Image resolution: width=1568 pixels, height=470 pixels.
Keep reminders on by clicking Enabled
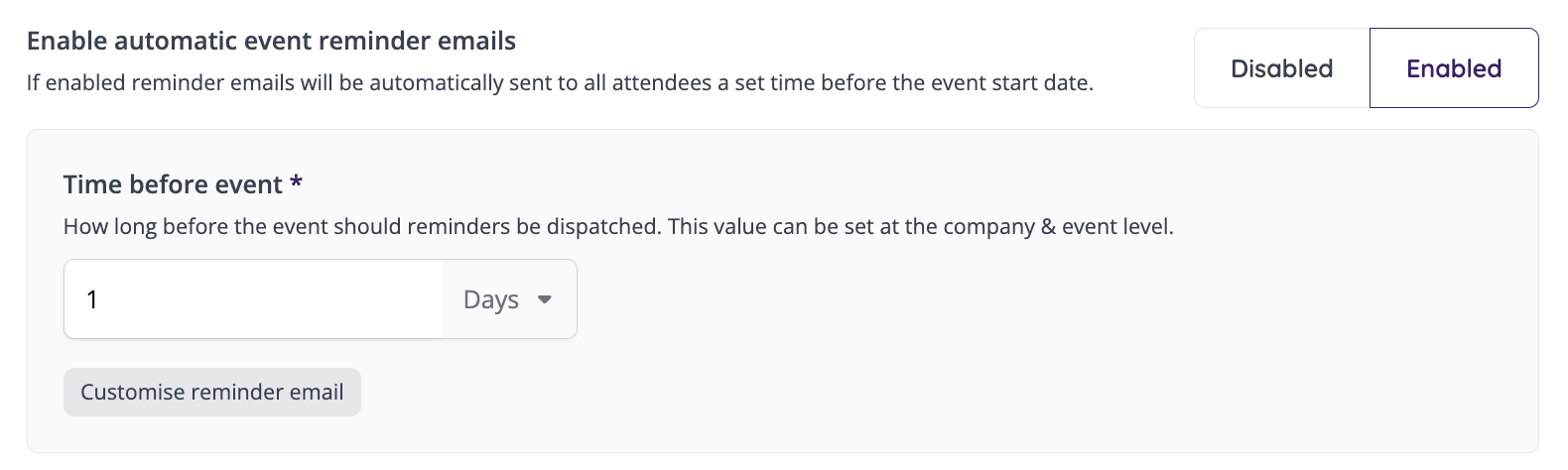coord(1454,68)
